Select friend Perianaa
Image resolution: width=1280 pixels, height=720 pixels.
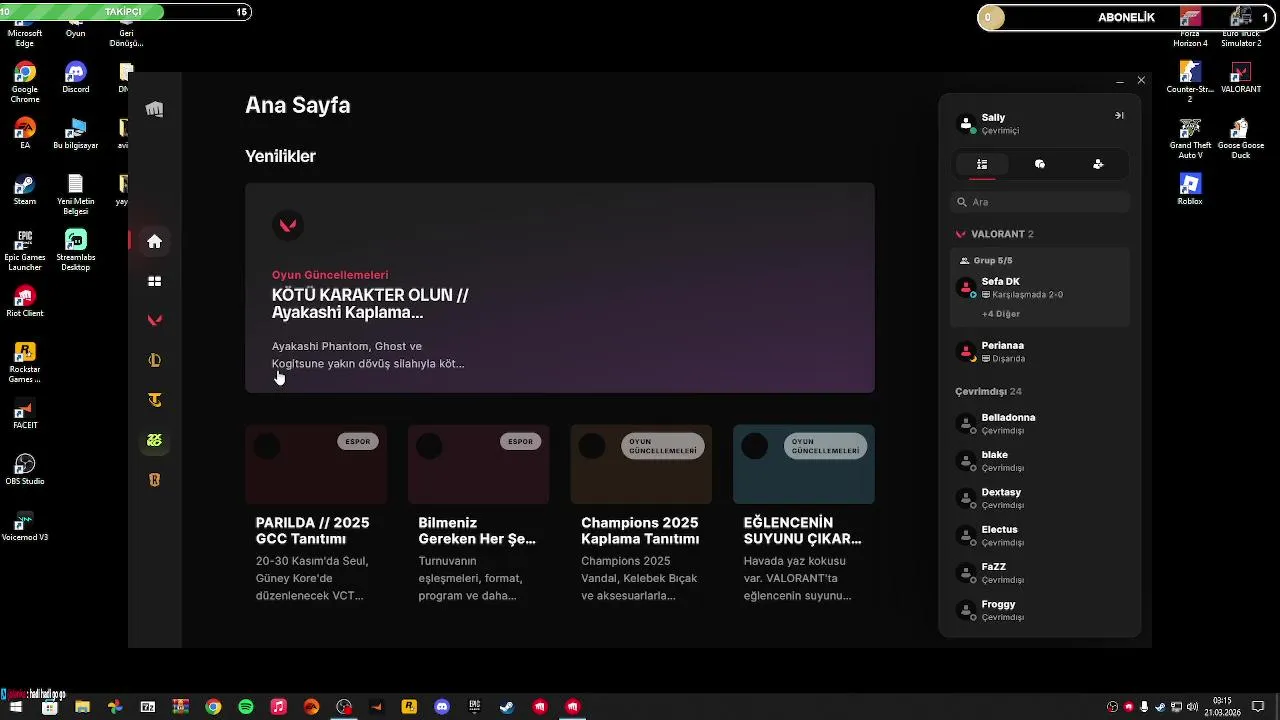[1040, 351]
